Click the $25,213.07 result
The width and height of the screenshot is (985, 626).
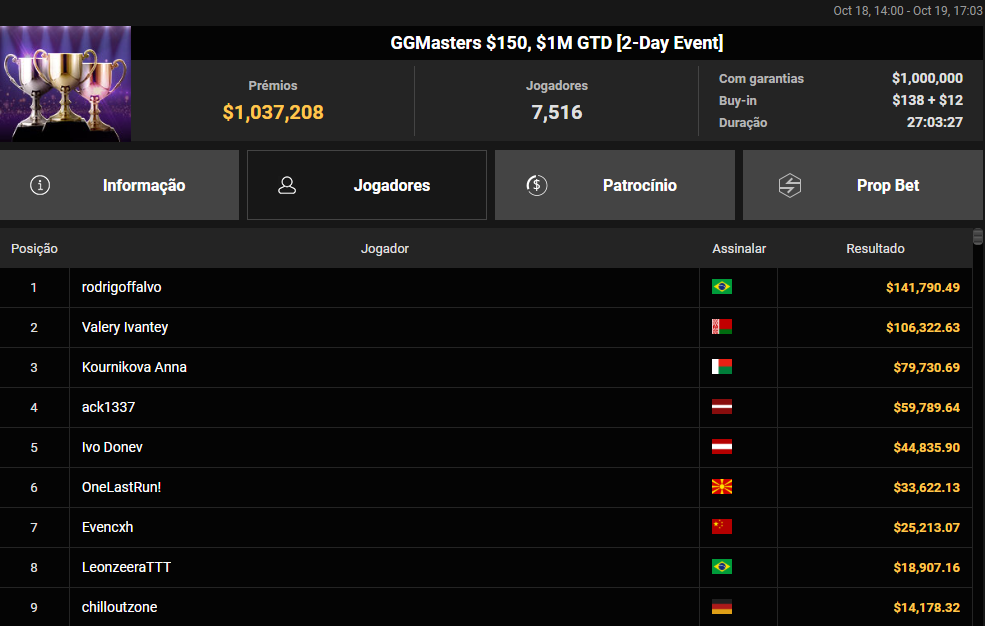pos(927,527)
